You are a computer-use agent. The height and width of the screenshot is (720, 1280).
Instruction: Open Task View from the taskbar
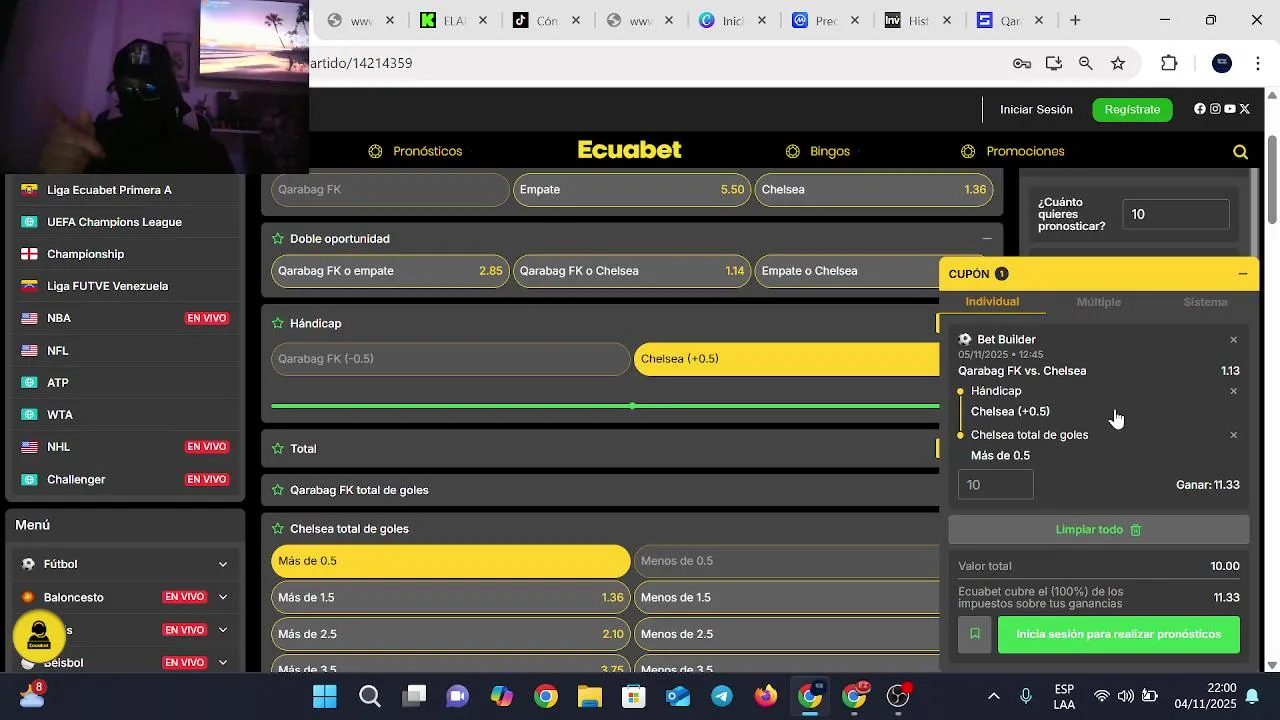pyautogui.click(x=414, y=696)
